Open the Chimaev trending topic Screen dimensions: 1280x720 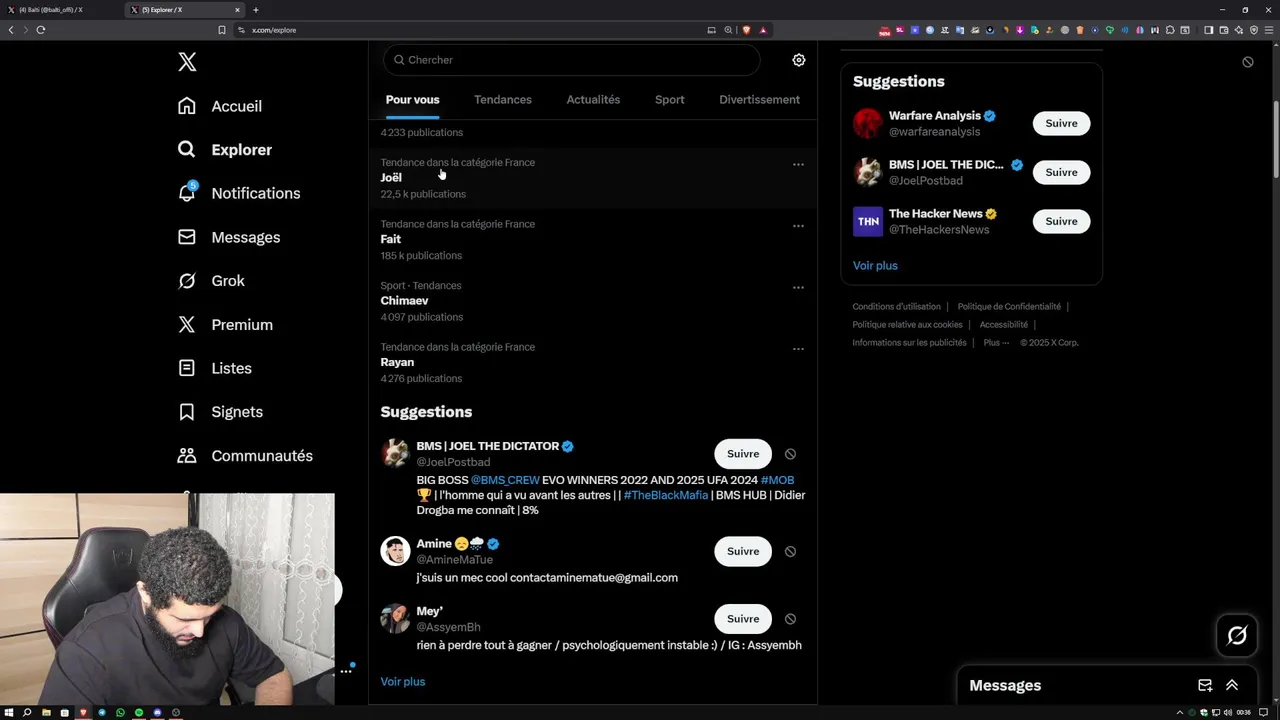point(592,301)
